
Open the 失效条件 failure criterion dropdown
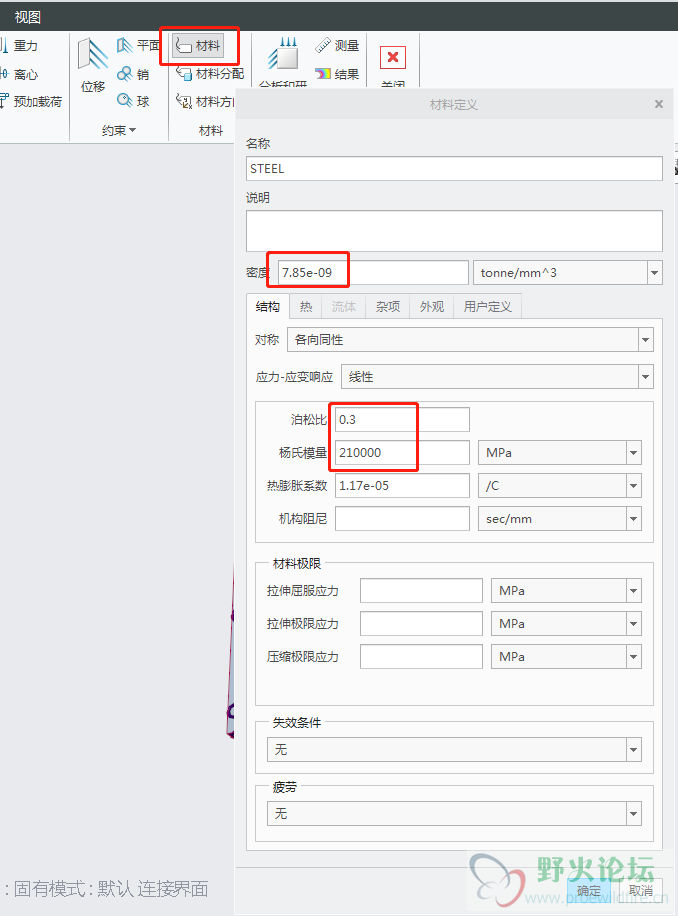(454, 750)
